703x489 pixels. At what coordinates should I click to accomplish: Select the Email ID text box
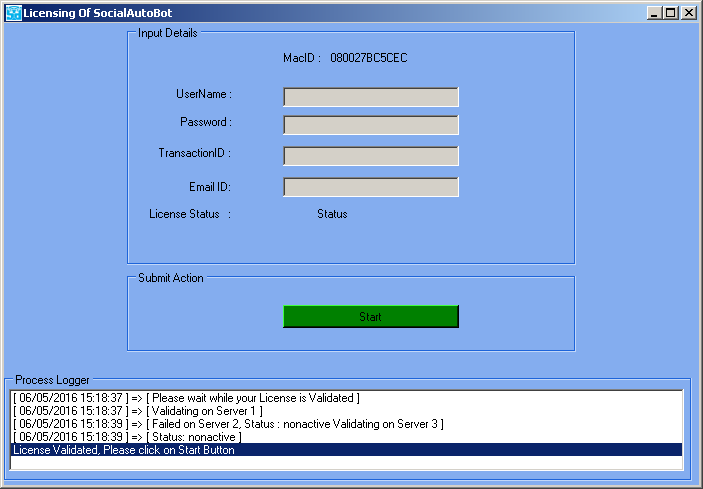click(x=371, y=187)
